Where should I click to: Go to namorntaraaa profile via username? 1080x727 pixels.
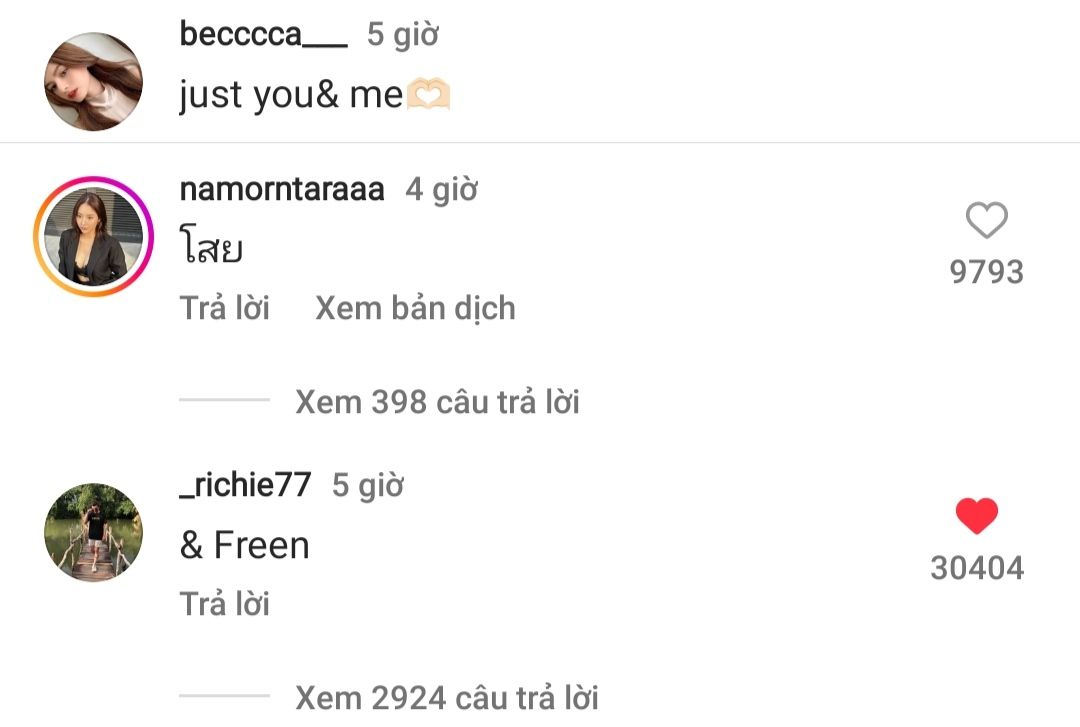282,189
